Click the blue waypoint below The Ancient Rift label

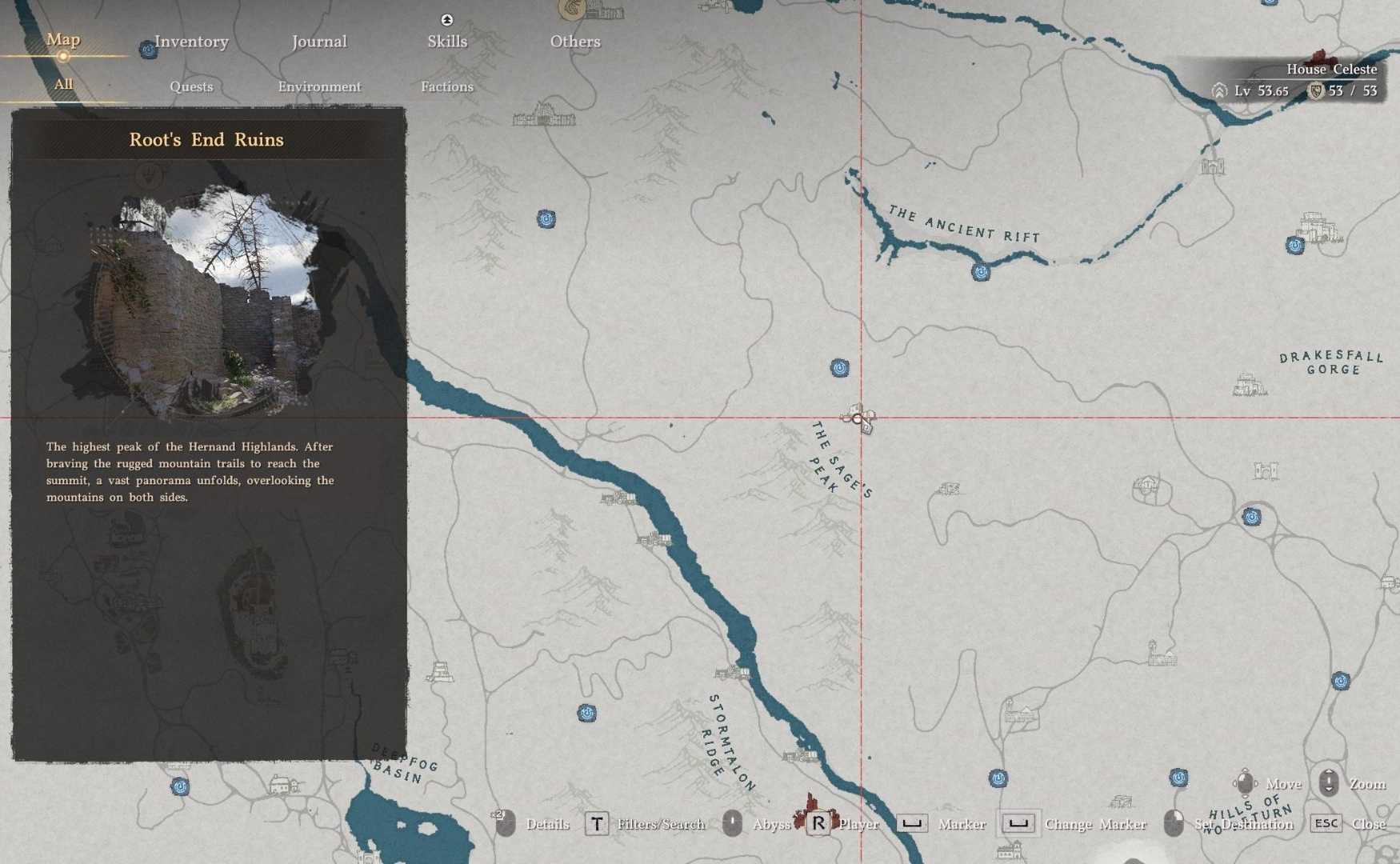pyautogui.click(x=981, y=273)
